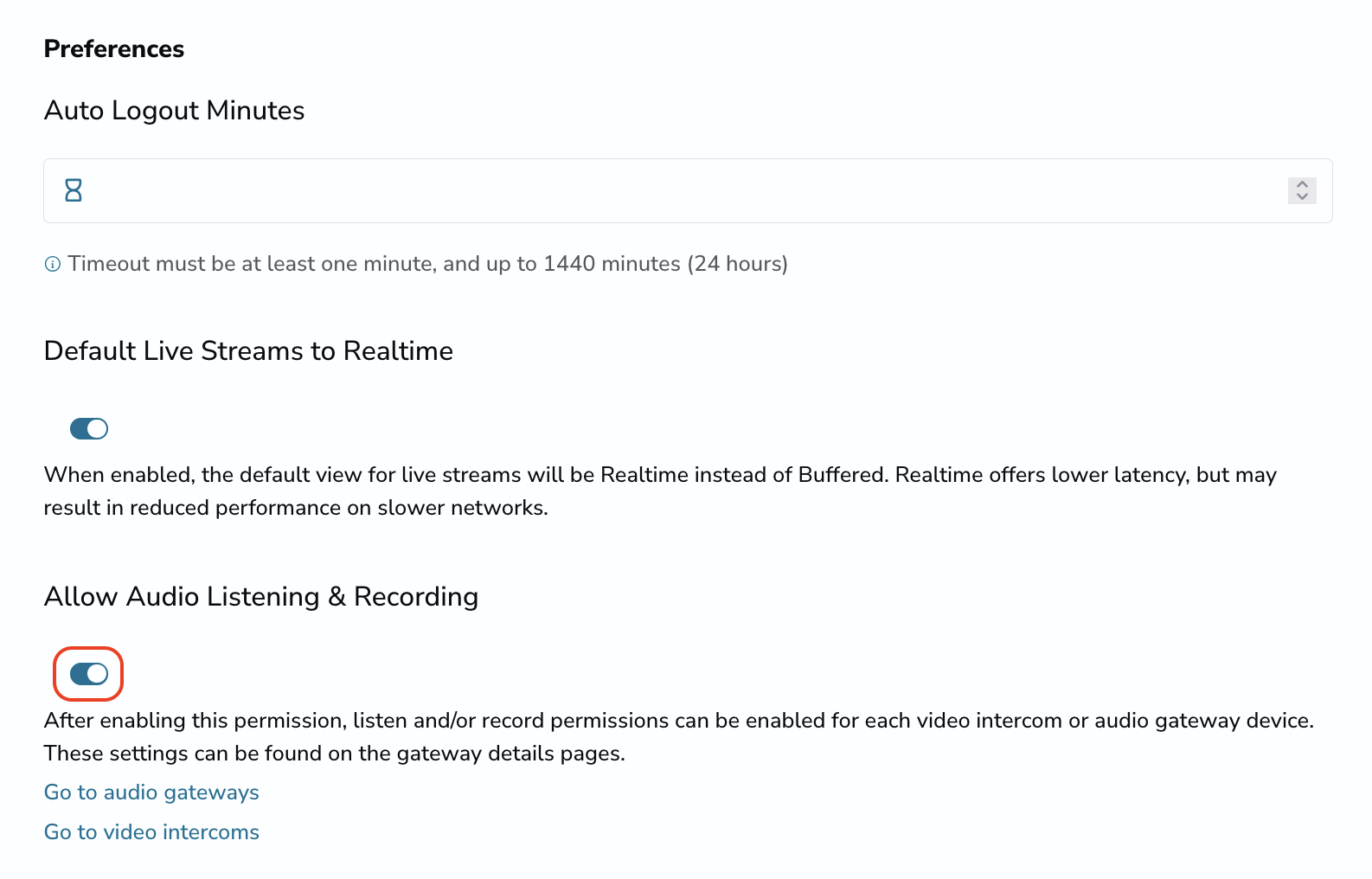This screenshot has width=1372, height=879.
Task: Click the timeout hint text about 1440 minutes
Action: pyautogui.click(x=427, y=264)
